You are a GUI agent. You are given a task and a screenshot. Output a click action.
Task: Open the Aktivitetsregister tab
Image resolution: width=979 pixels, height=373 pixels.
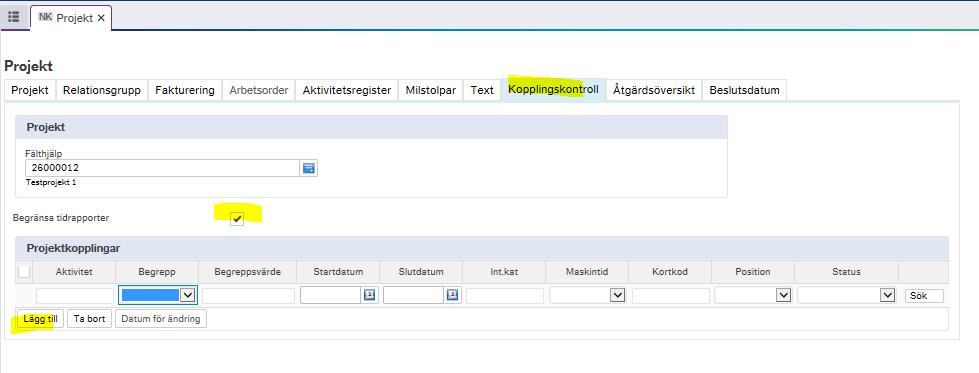point(347,90)
